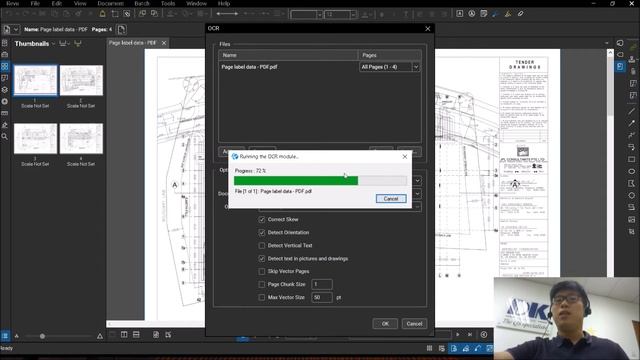Click the text box tool icon in top toolbar

(x=460, y=14)
